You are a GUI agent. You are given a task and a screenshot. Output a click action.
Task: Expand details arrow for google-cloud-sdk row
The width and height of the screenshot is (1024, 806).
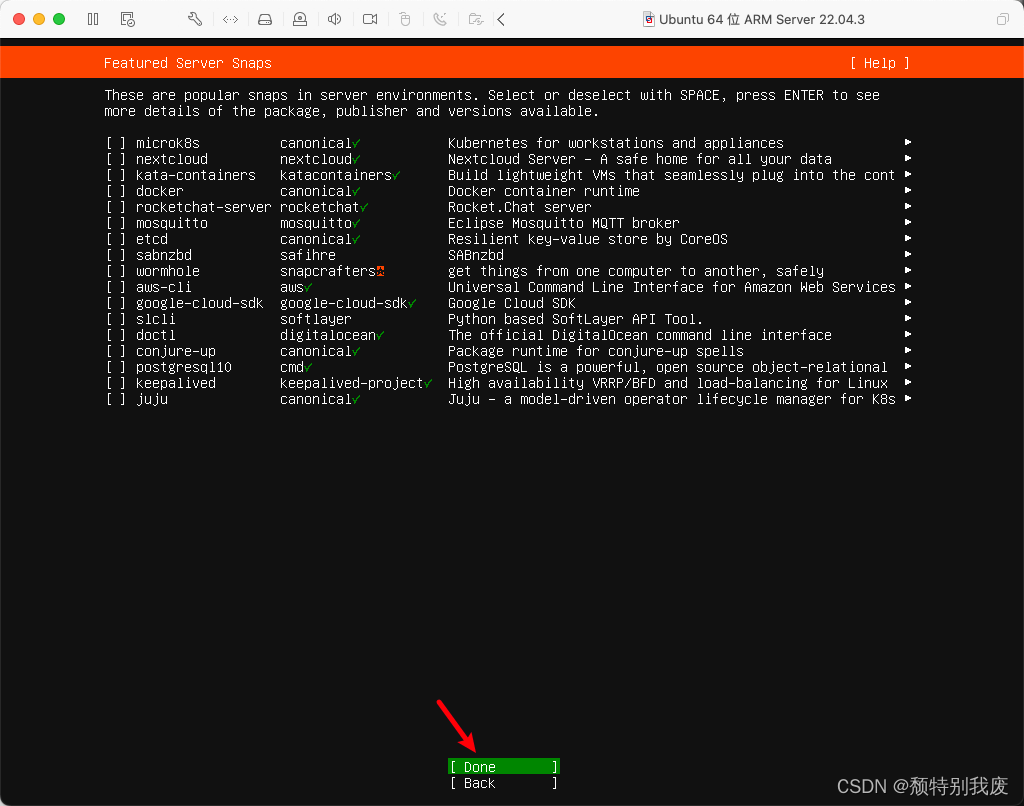(x=908, y=302)
